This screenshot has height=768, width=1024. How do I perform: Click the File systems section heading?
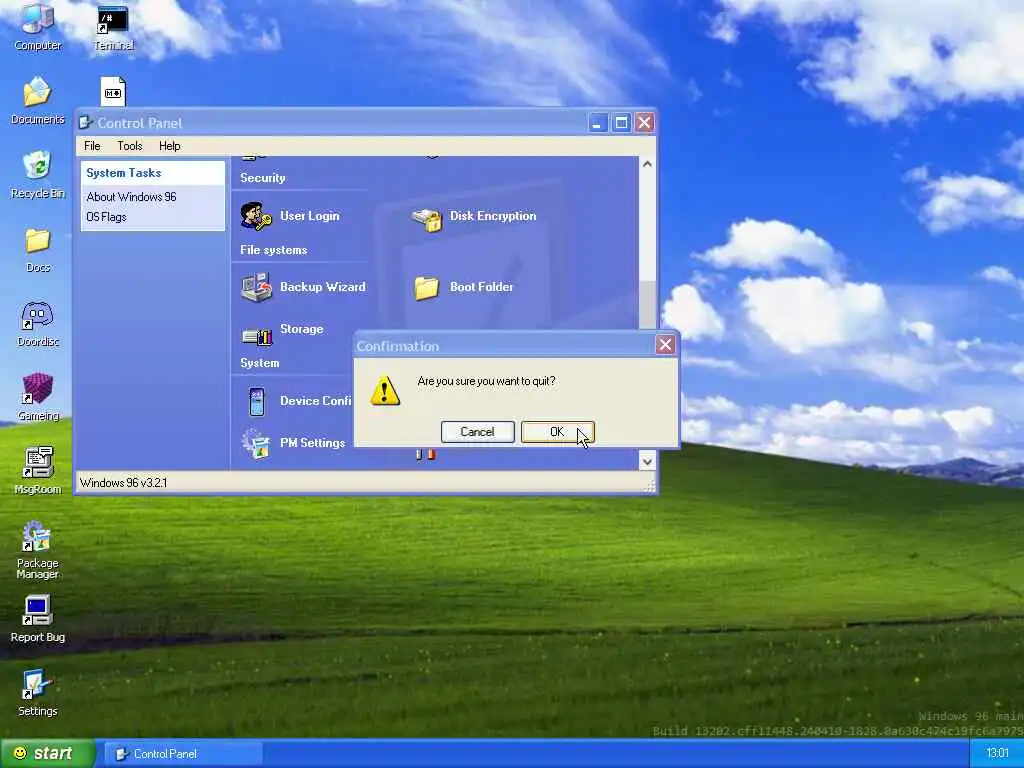pos(274,250)
